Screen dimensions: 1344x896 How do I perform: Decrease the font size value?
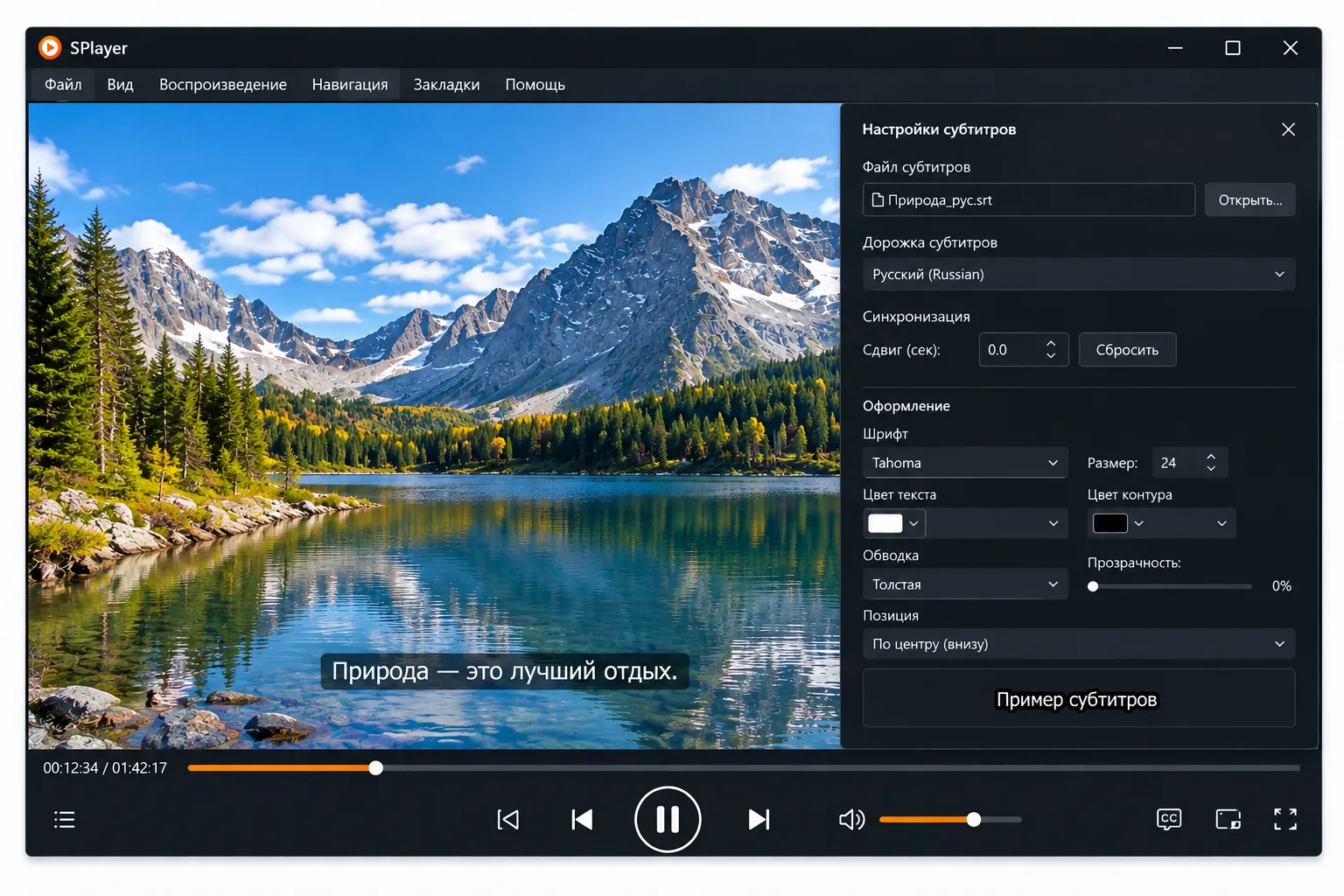pyautogui.click(x=1211, y=469)
